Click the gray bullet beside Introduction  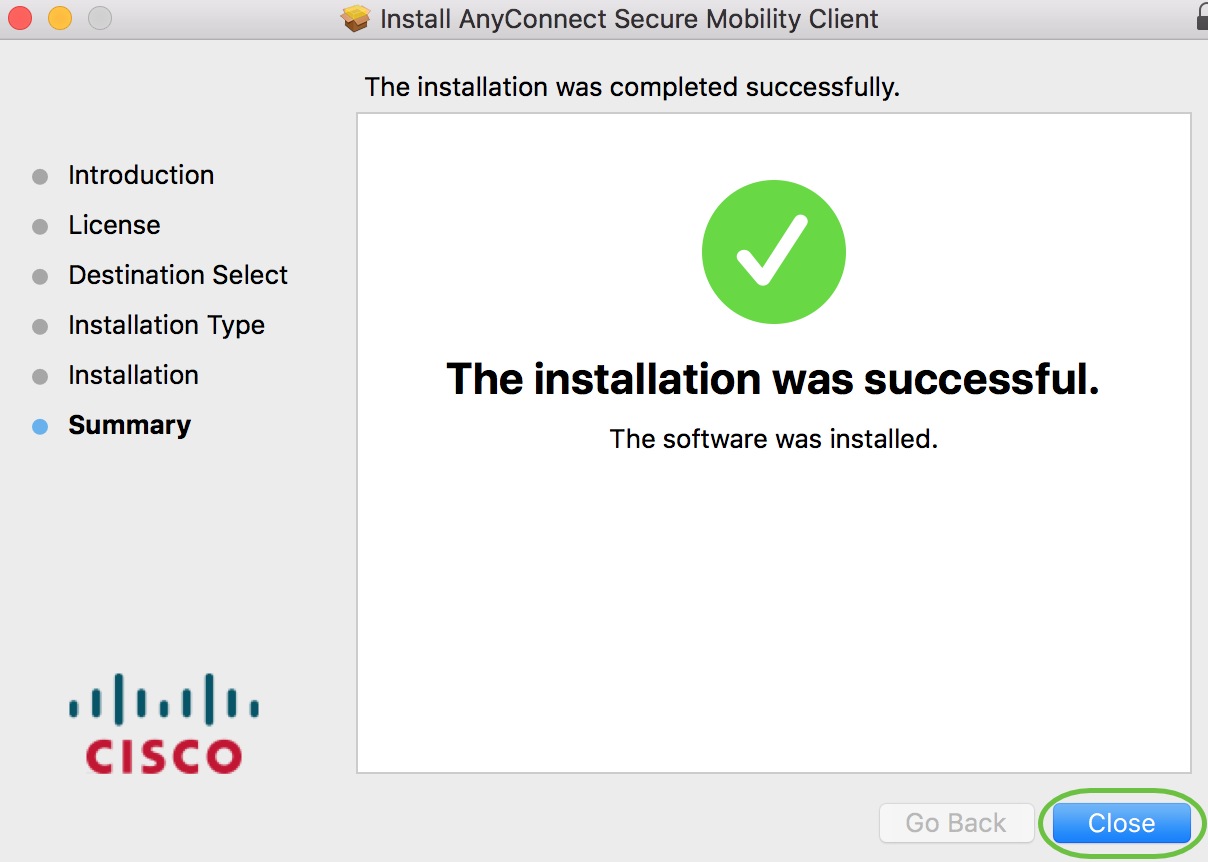point(40,176)
